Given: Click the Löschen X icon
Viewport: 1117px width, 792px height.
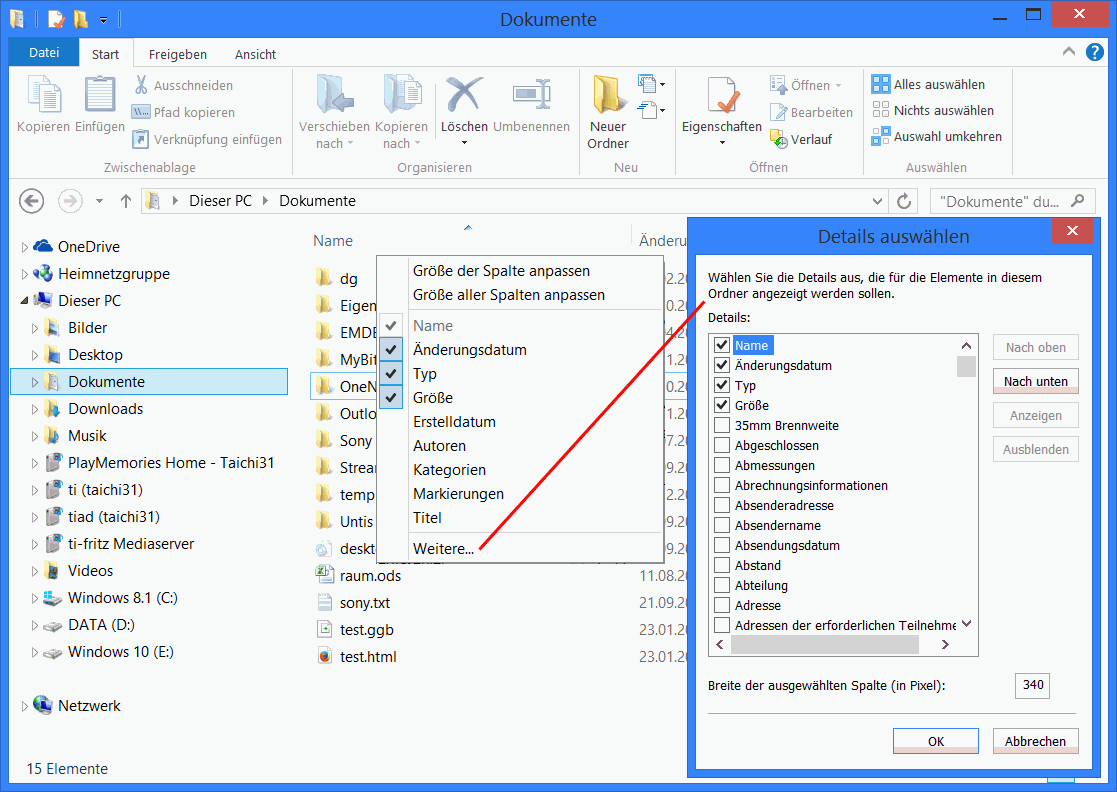Looking at the screenshot, I should point(464,96).
